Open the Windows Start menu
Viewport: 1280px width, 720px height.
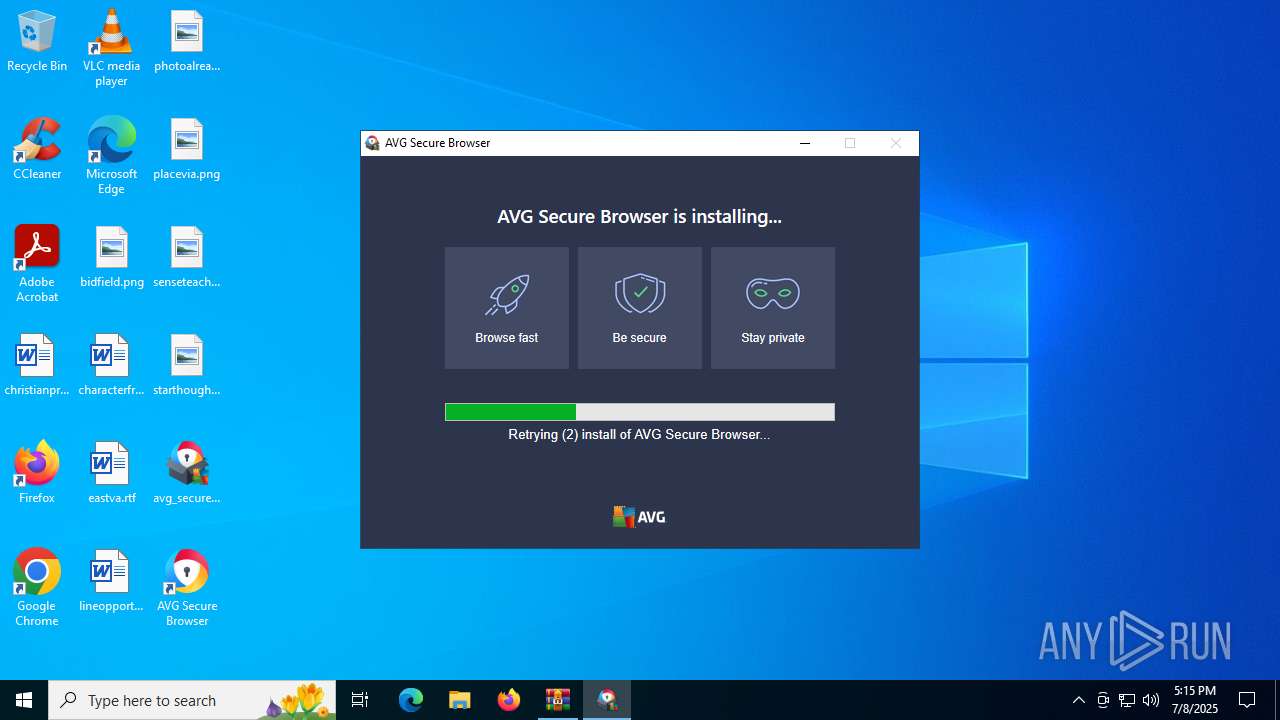pyautogui.click(x=24, y=700)
